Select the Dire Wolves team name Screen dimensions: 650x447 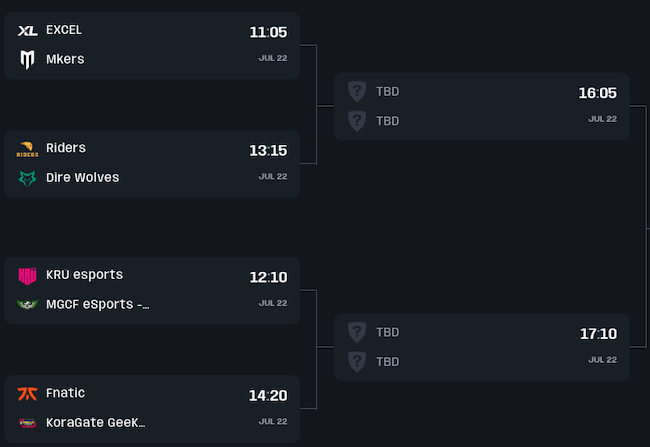82,178
